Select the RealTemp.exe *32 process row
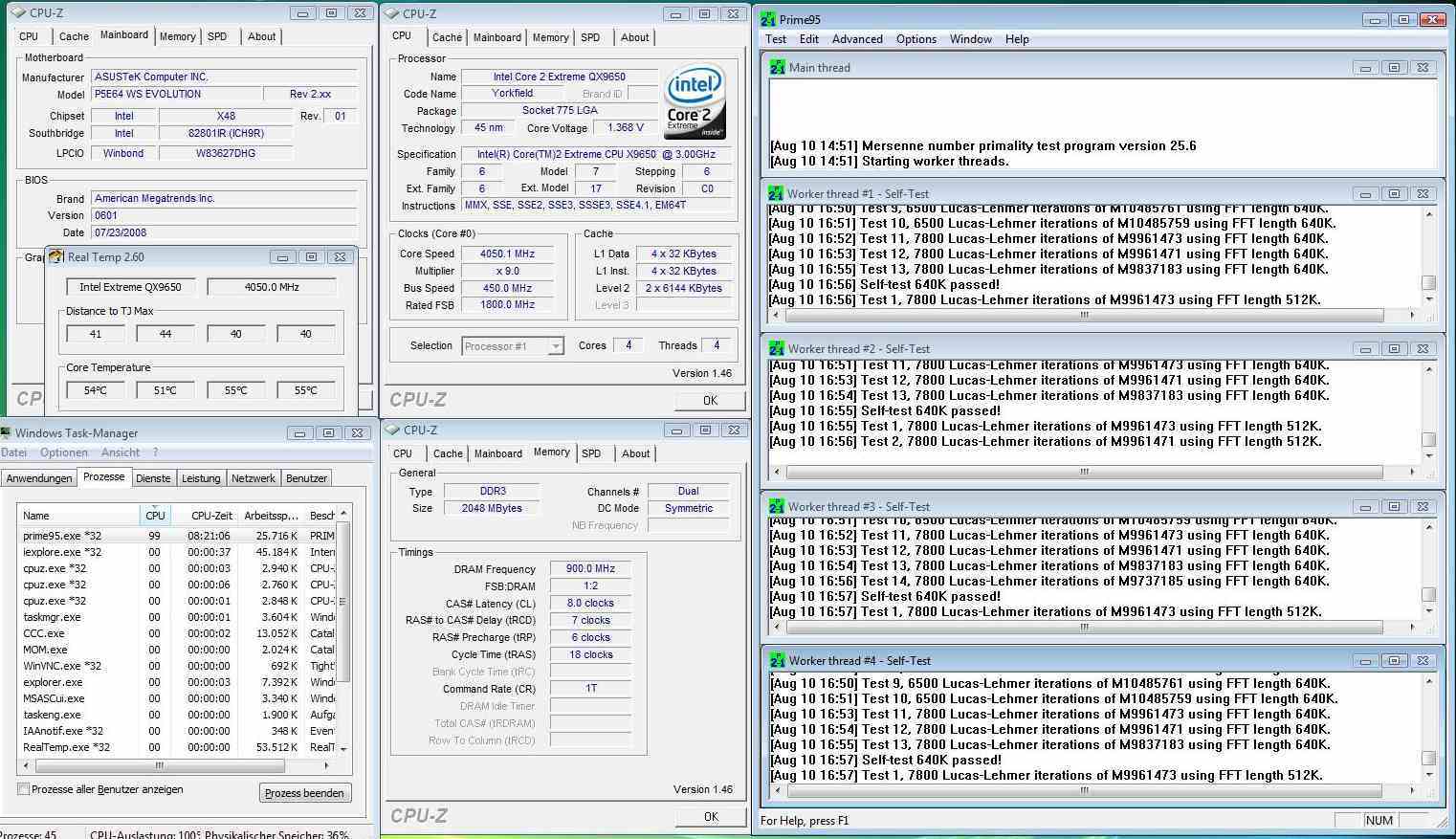 point(177,747)
